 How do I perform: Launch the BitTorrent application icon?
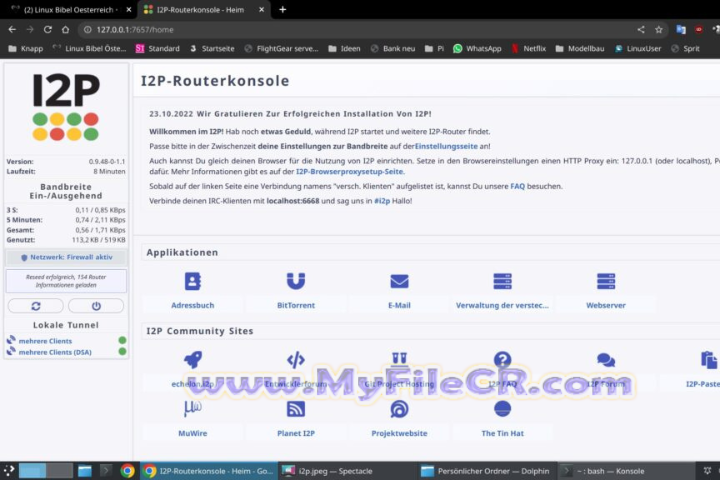[296, 281]
